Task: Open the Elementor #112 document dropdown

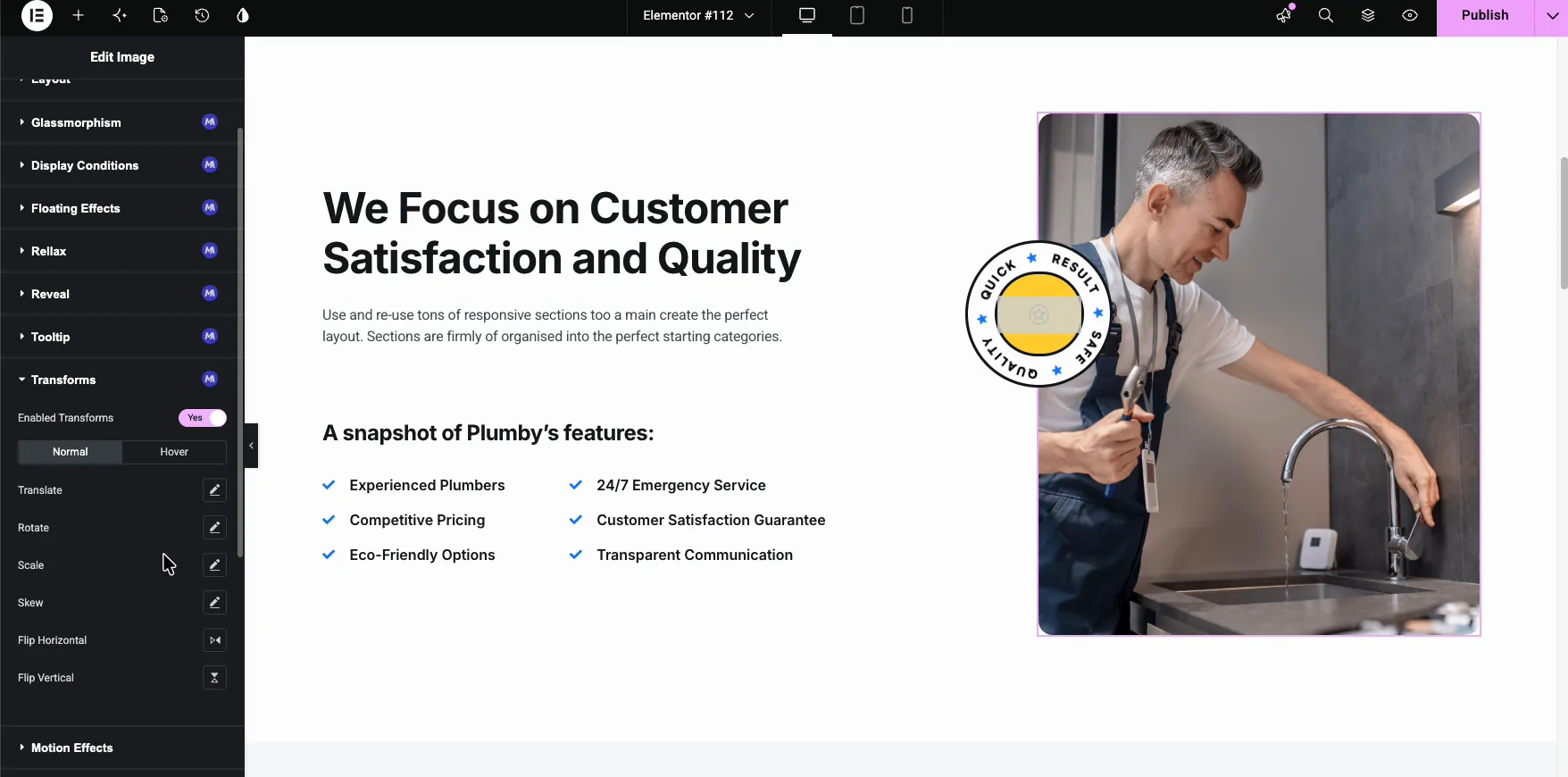Action: (x=698, y=15)
